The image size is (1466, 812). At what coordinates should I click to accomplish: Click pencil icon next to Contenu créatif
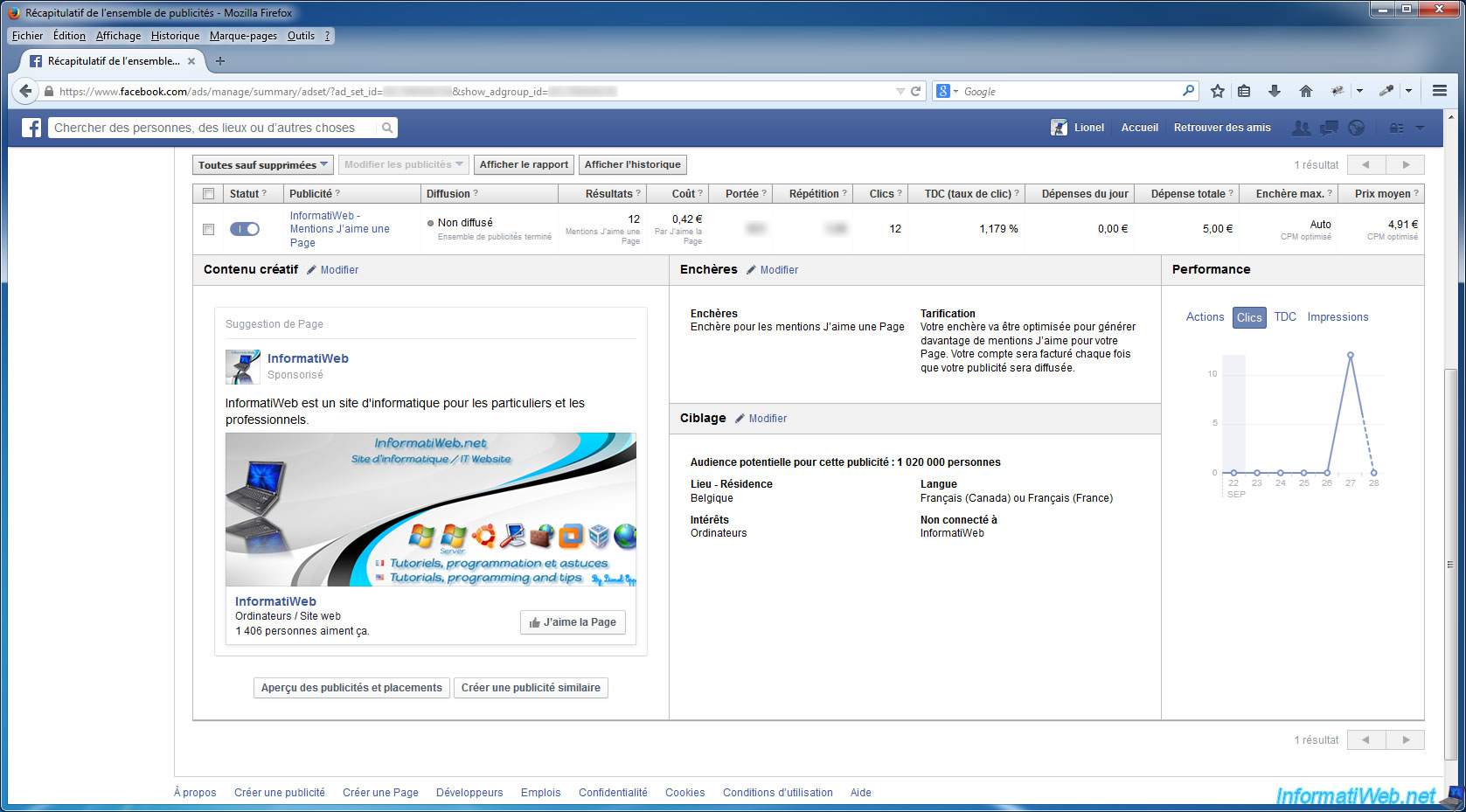(x=311, y=270)
